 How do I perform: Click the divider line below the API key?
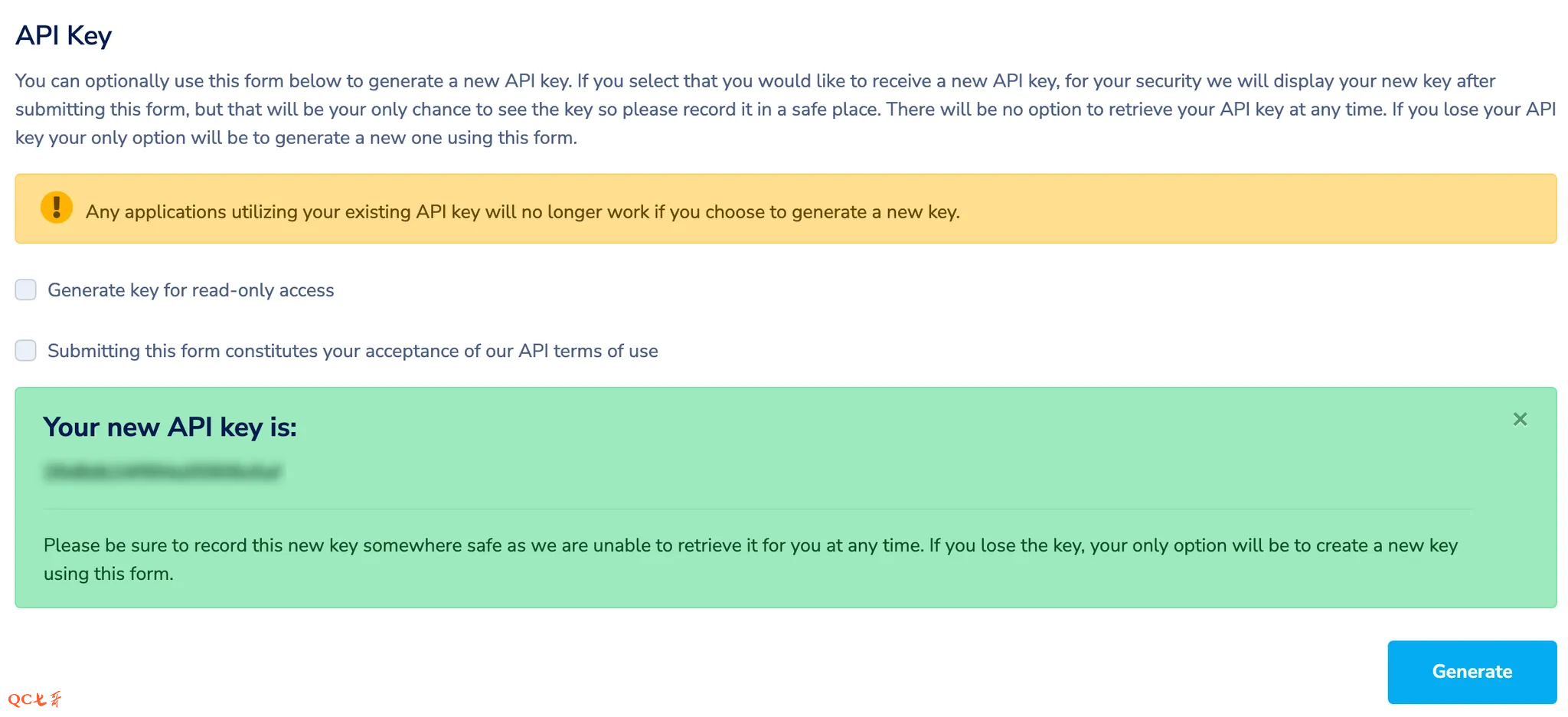(758, 509)
